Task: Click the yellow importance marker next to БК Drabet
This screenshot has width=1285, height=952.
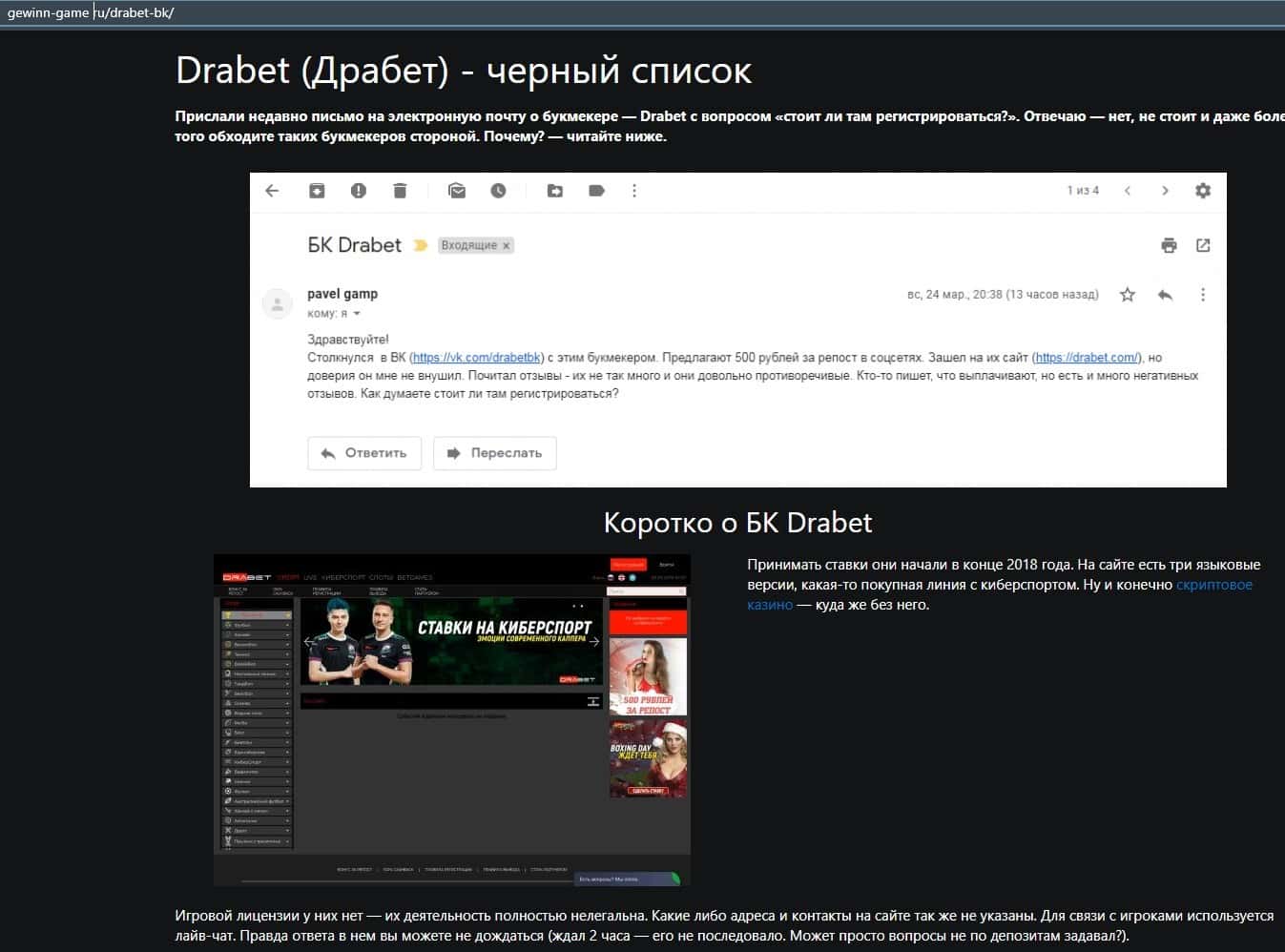Action: (x=420, y=245)
